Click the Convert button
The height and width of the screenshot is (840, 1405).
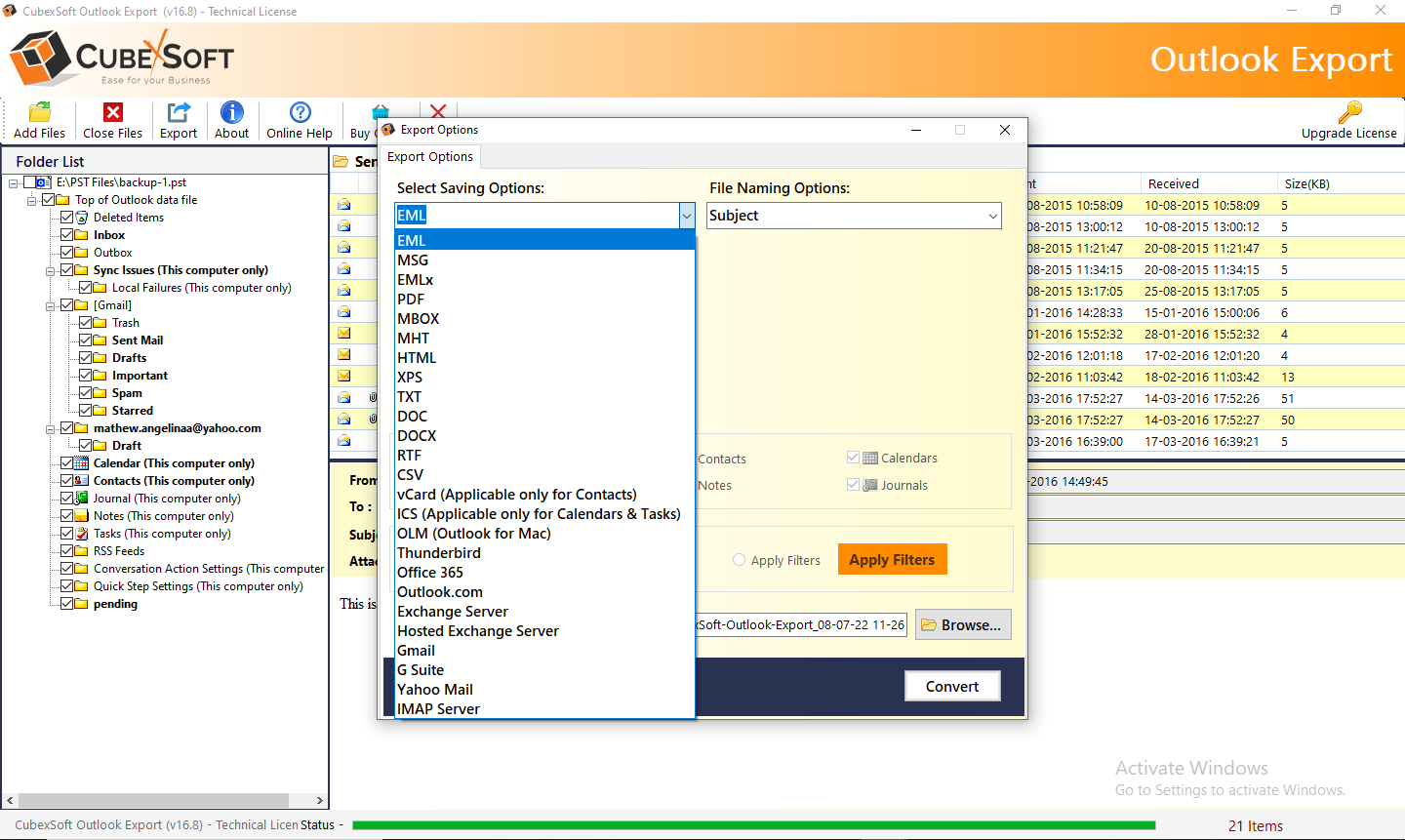pyautogui.click(x=952, y=687)
